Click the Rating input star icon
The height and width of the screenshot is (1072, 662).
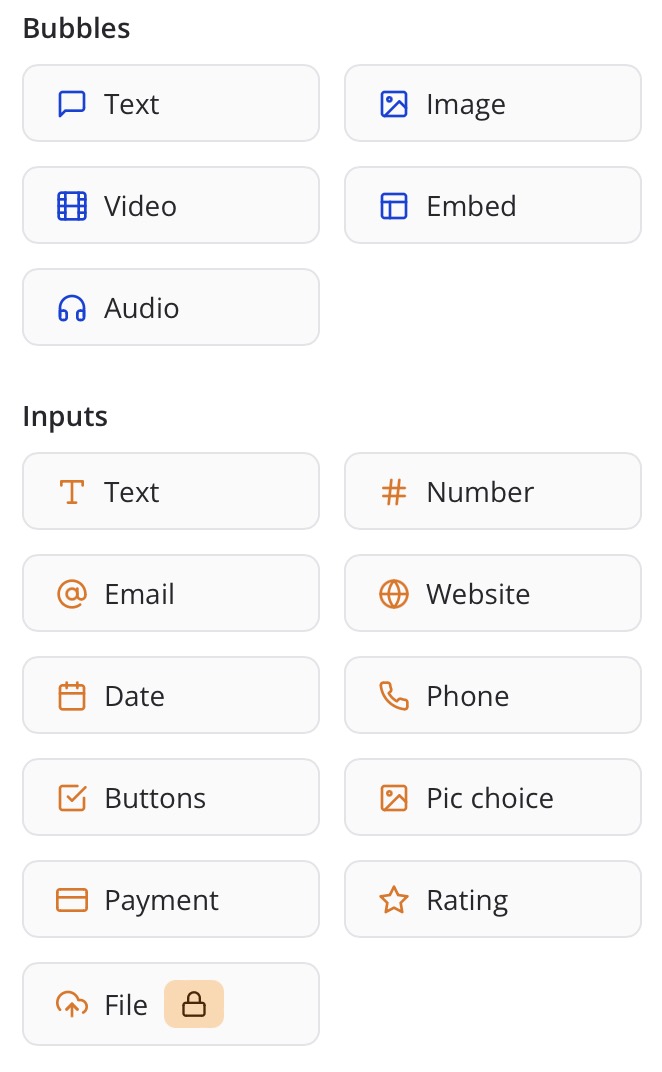click(x=394, y=900)
